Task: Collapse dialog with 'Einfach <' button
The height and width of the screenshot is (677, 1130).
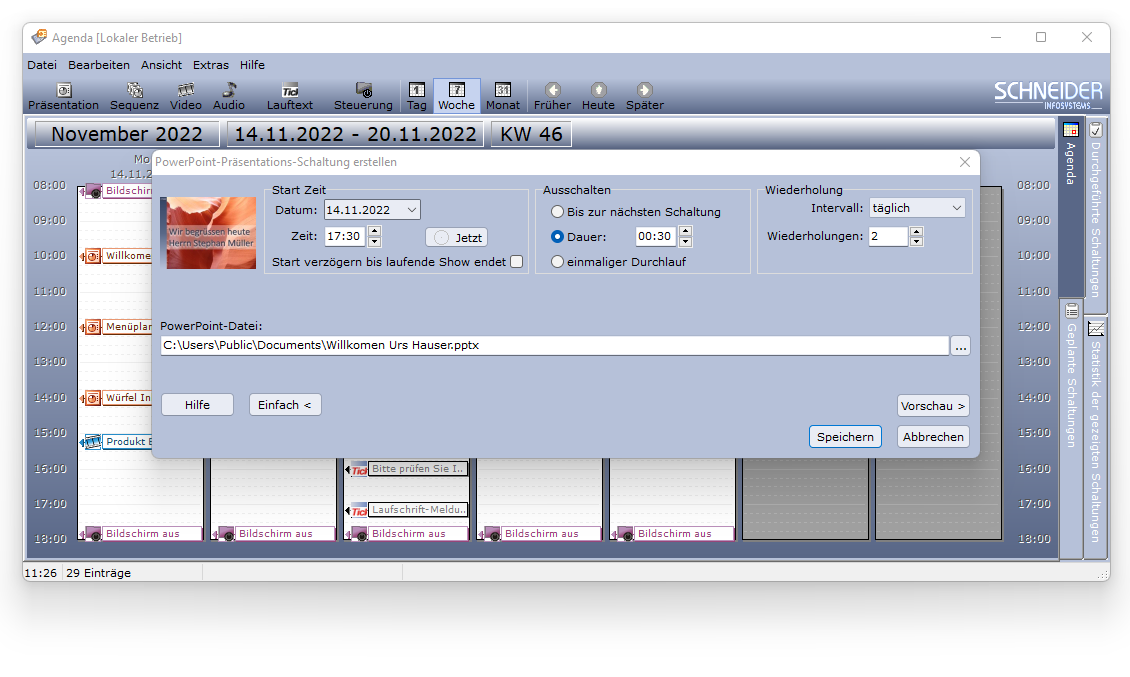Action: (285, 404)
